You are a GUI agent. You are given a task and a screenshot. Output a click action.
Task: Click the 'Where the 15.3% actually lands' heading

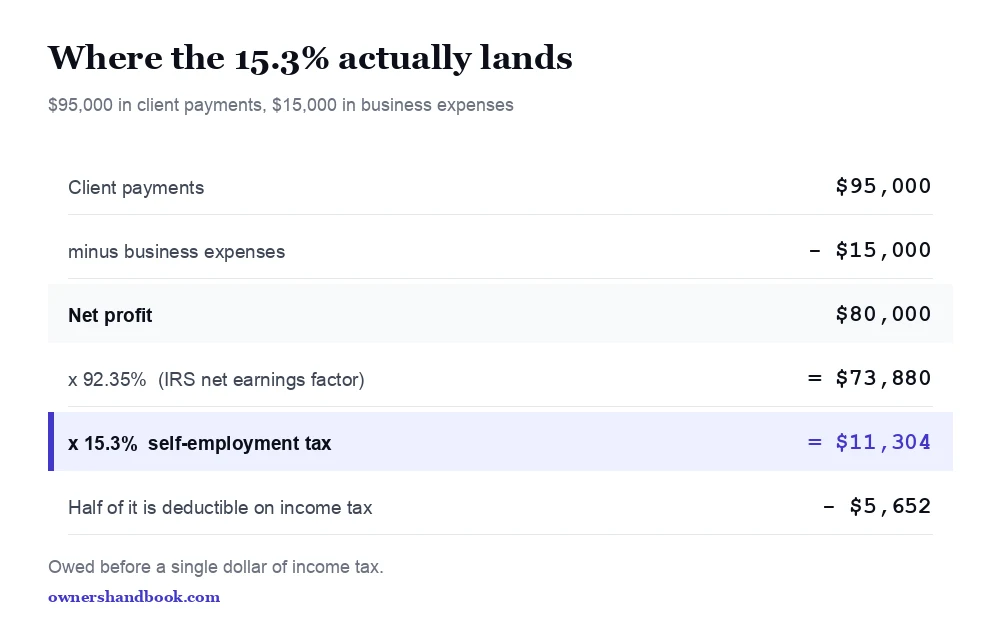click(310, 58)
